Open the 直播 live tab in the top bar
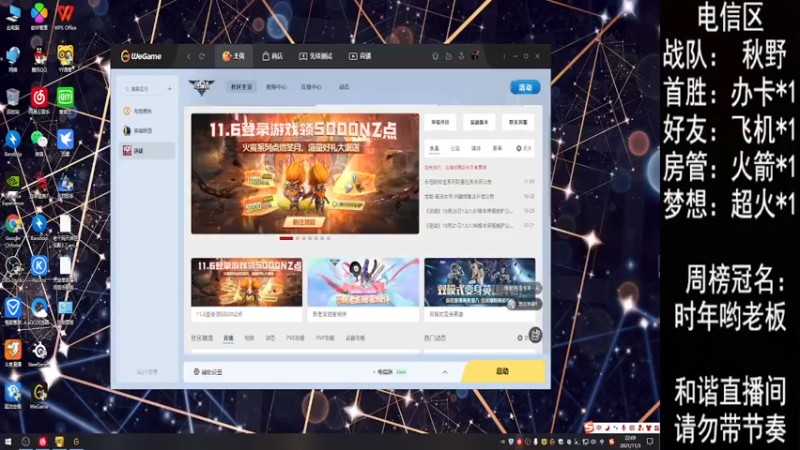 pos(360,56)
